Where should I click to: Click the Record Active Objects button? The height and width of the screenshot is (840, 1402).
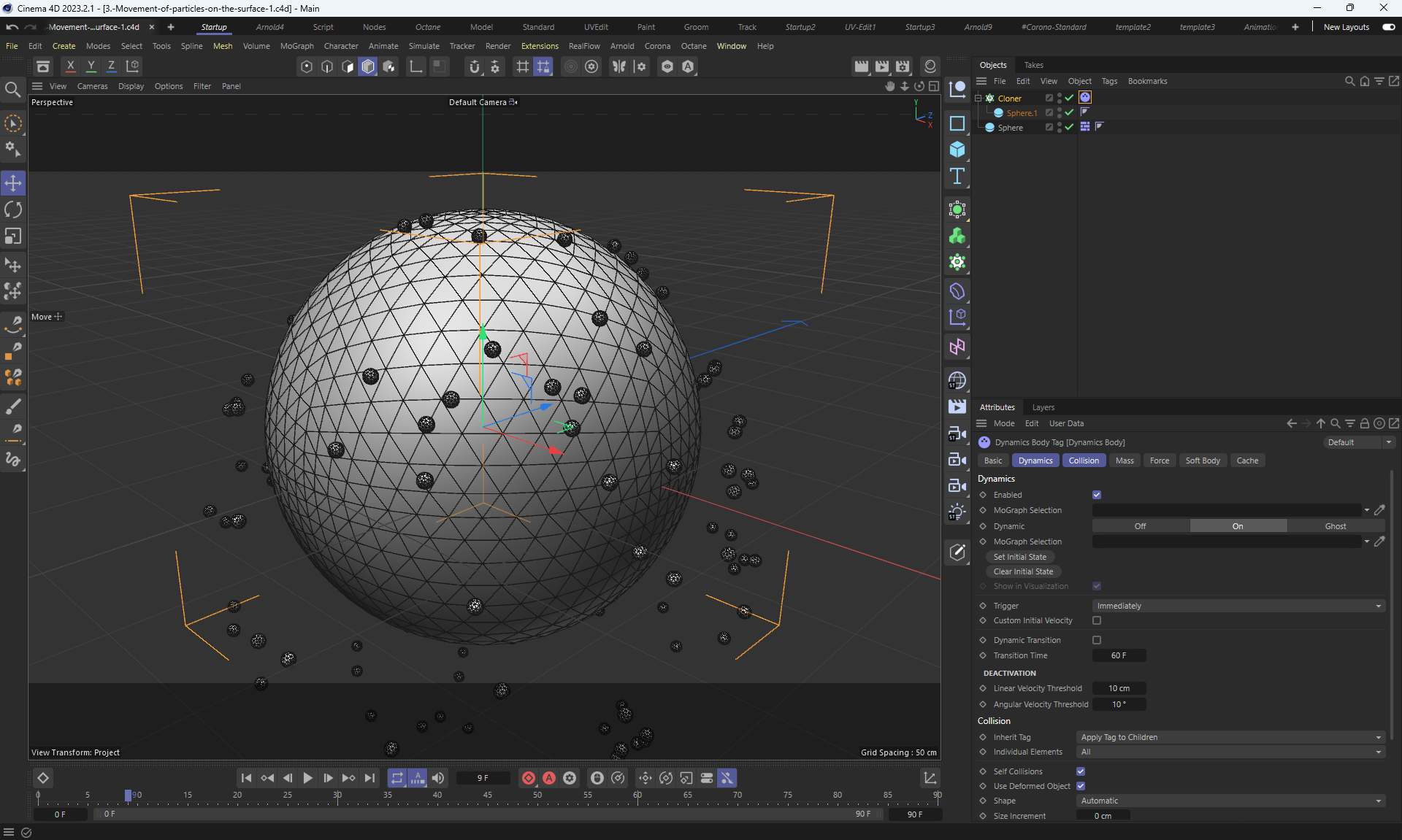coord(528,778)
